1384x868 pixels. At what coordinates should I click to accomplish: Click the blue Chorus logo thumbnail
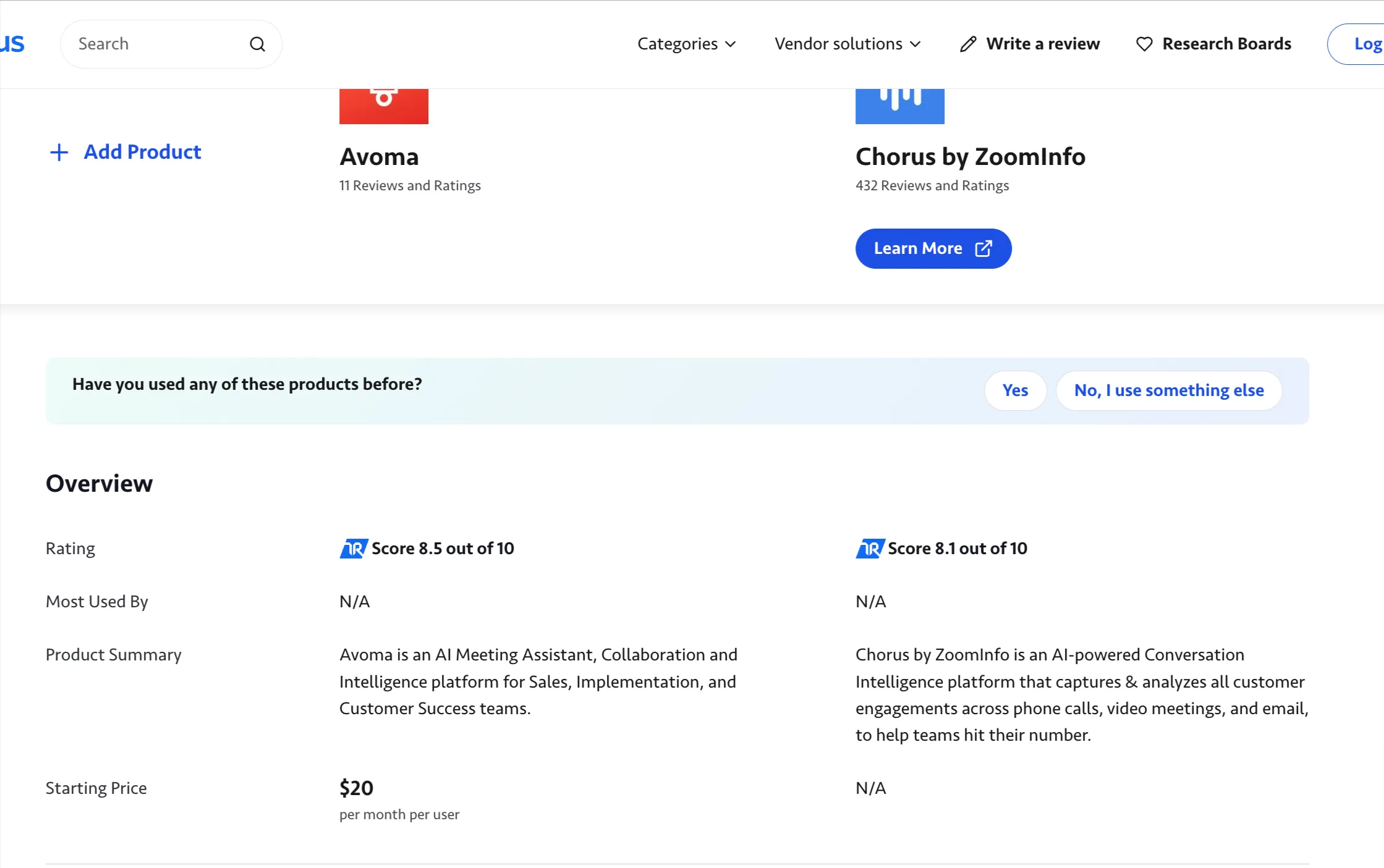[x=900, y=106]
